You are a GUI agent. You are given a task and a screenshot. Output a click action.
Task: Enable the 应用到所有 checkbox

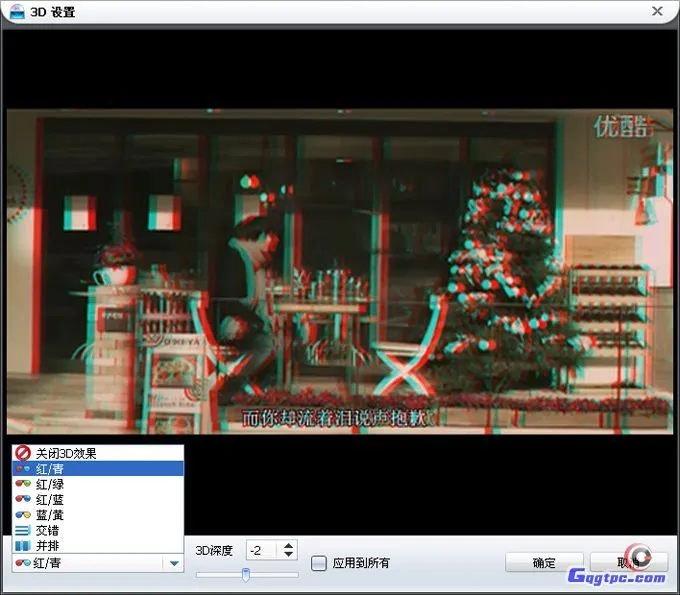319,563
